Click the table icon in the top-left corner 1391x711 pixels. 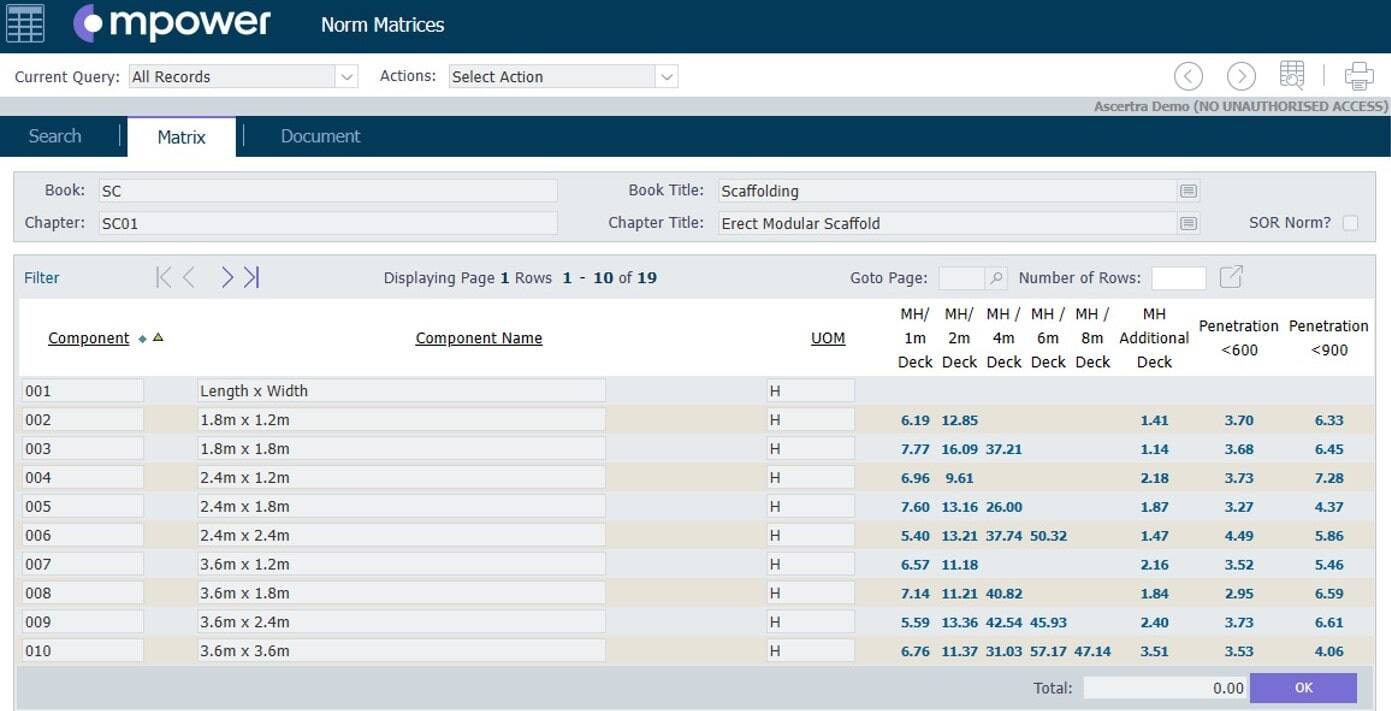click(x=25, y=22)
